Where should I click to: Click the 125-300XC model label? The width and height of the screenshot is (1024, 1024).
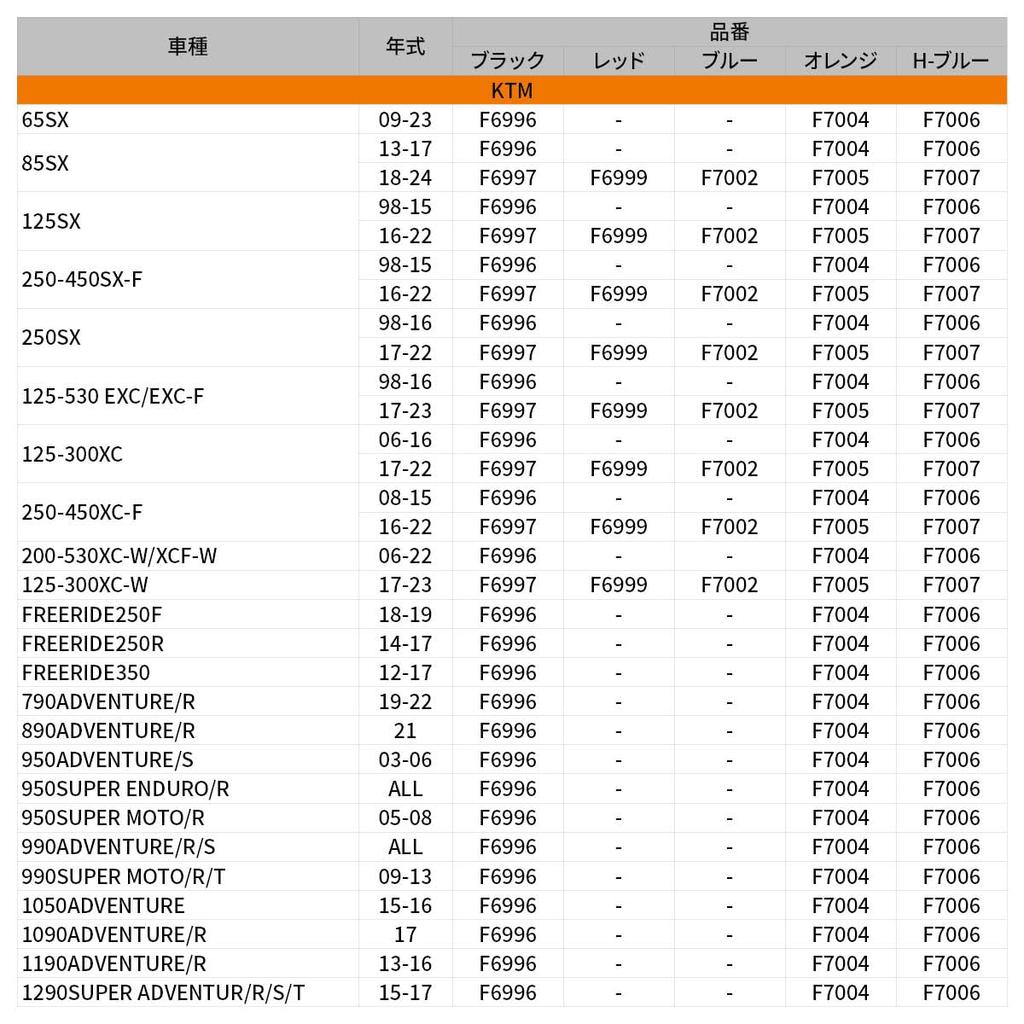[72, 454]
